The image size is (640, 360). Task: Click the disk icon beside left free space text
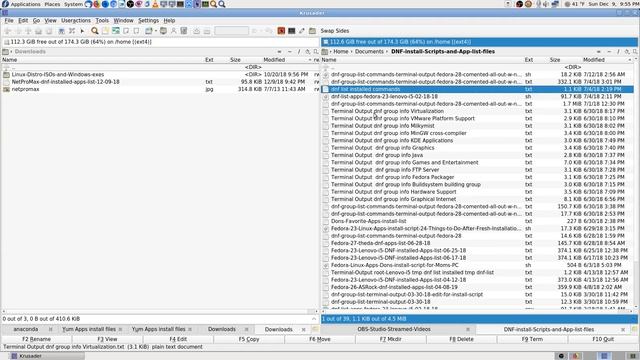pos(7,42)
